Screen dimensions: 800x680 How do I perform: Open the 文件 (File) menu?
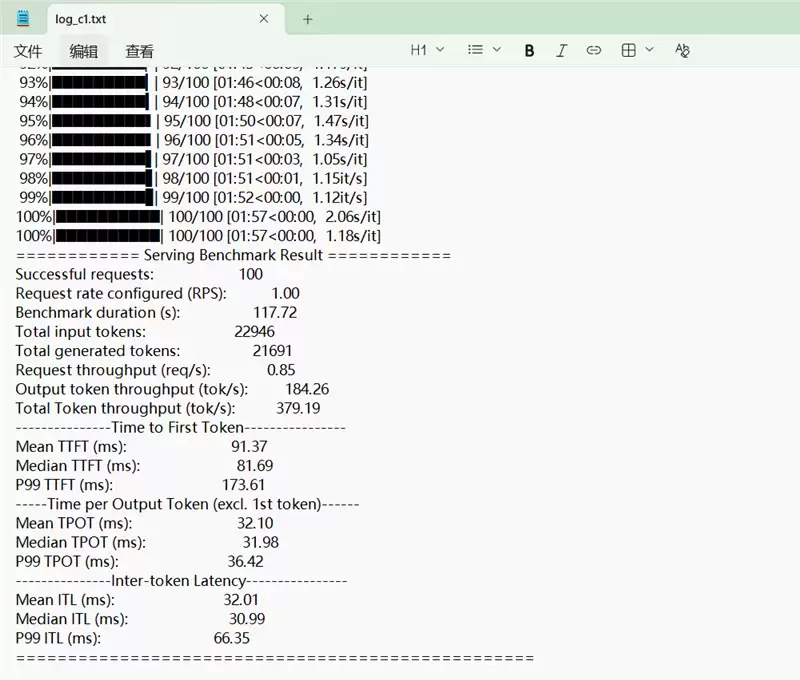click(x=28, y=51)
